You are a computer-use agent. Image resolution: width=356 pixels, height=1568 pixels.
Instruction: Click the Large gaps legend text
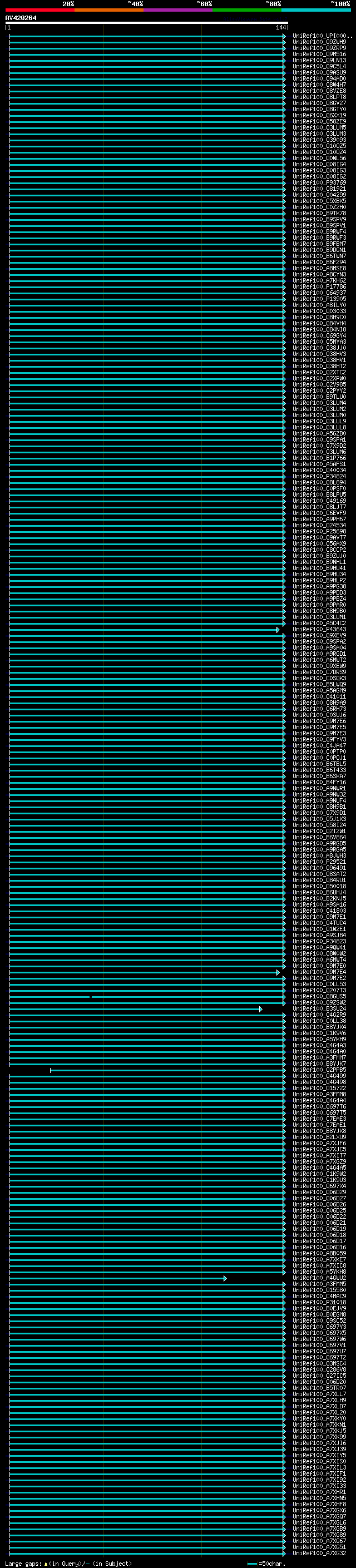click(x=24, y=1563)
